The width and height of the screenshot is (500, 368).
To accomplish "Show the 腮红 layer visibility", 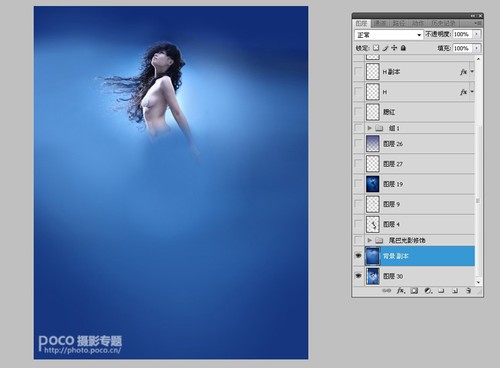I will coord(358,112).
